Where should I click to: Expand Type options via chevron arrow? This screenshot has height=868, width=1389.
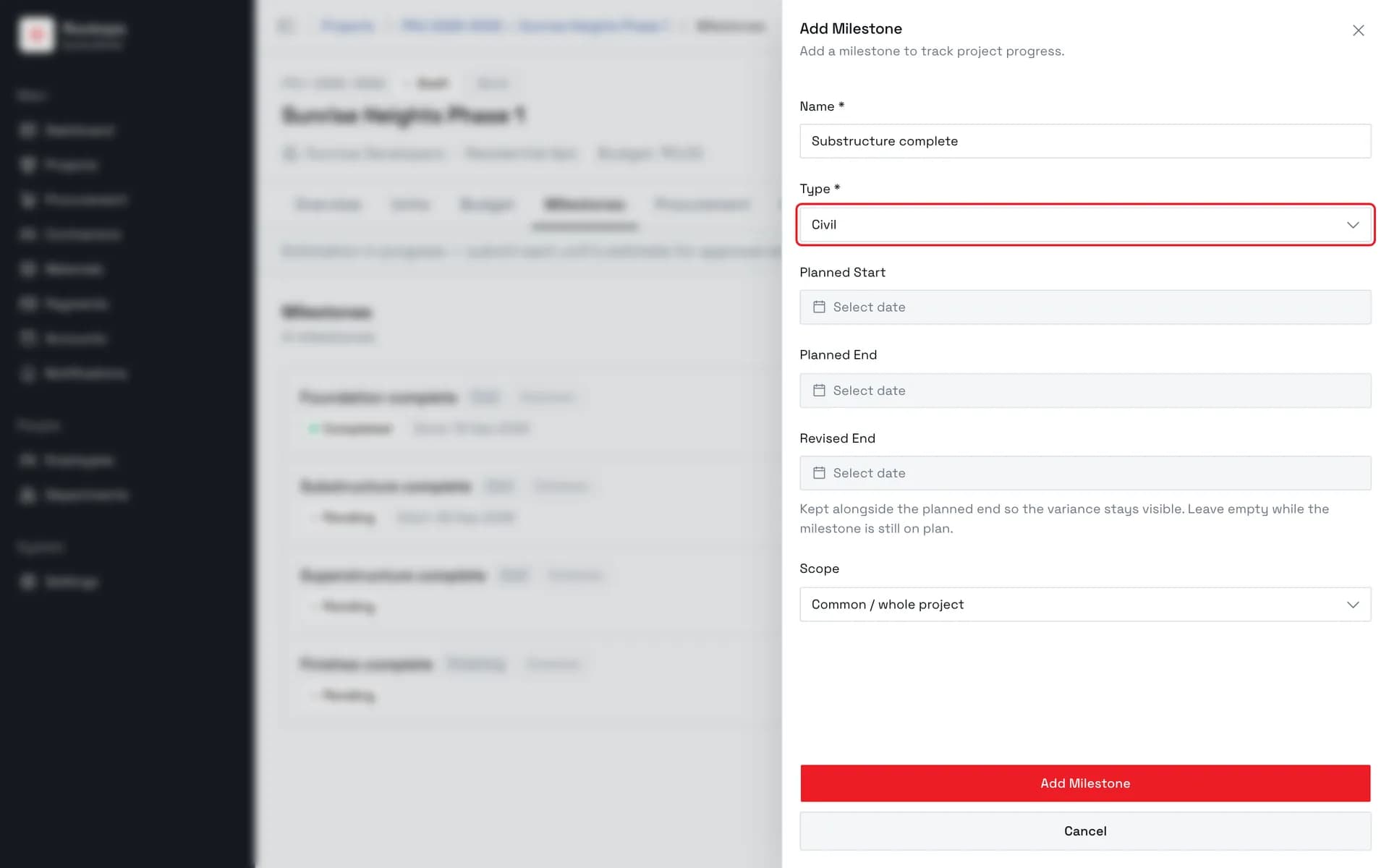tap(1353, 225)
